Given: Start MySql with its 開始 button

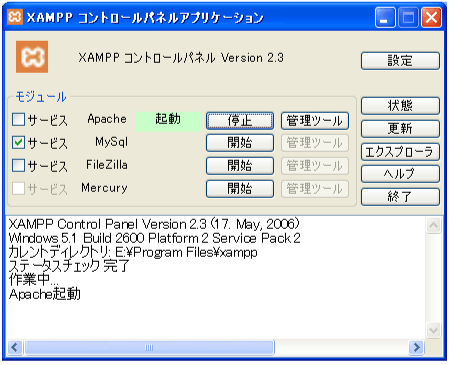Looking at the screenshot, I should (240, 143).
